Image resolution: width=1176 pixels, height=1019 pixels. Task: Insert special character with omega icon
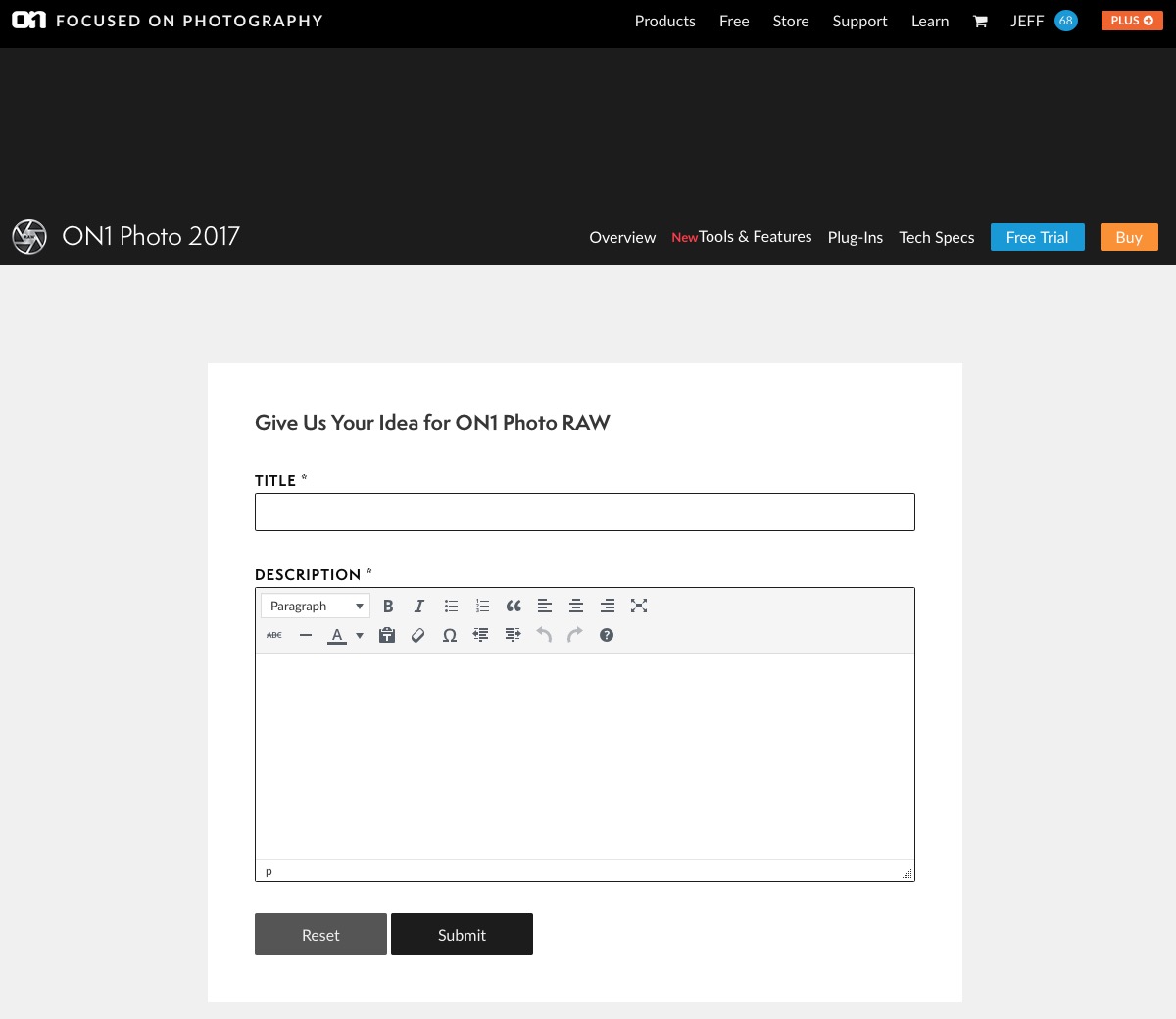450,636
